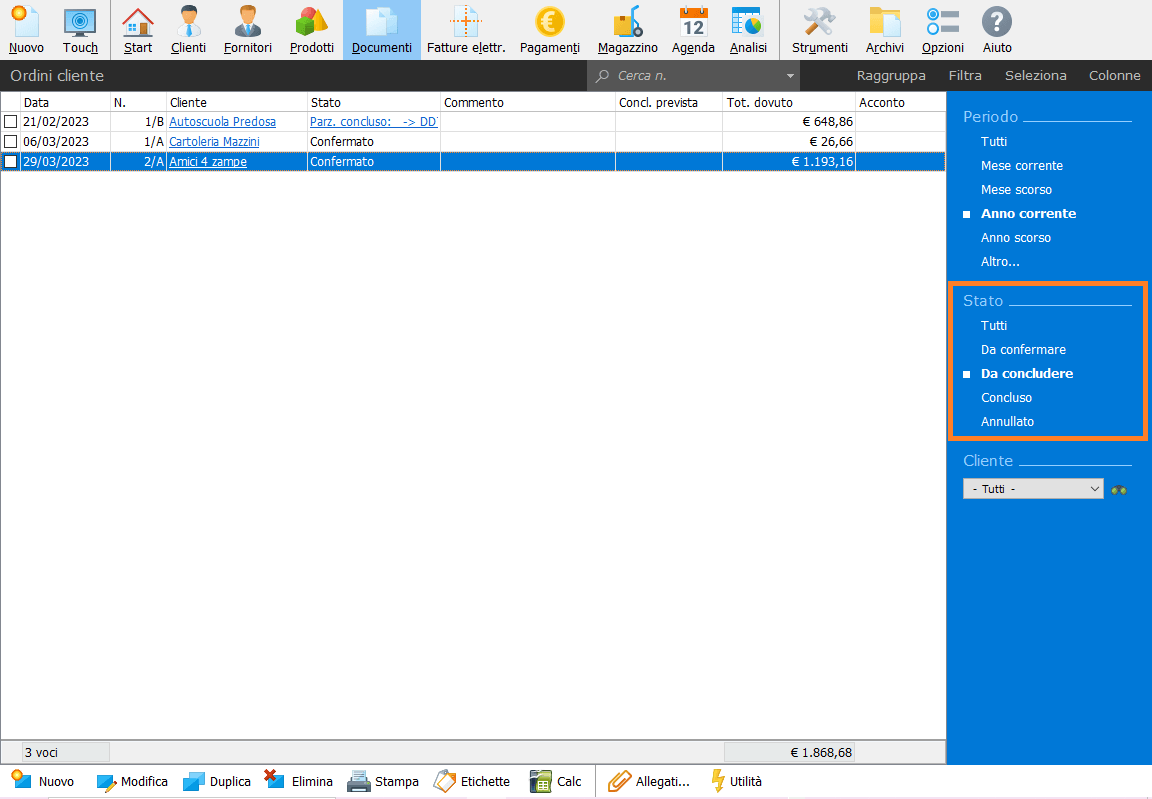Tick checkbox for Autoscuola Predosa order
1152x799 pixels.
(10, 122)
